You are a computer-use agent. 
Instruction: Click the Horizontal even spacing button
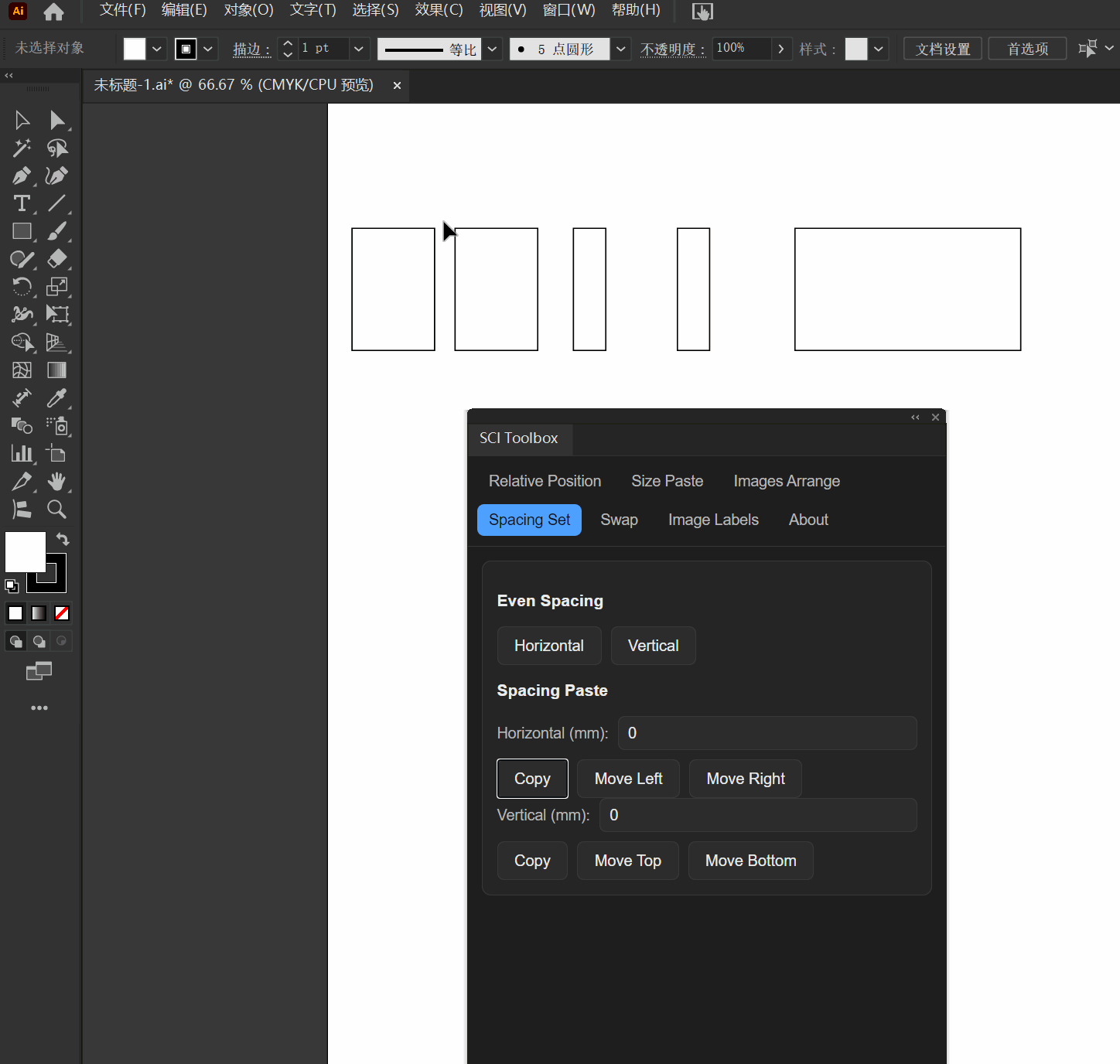tap(549, 646)
